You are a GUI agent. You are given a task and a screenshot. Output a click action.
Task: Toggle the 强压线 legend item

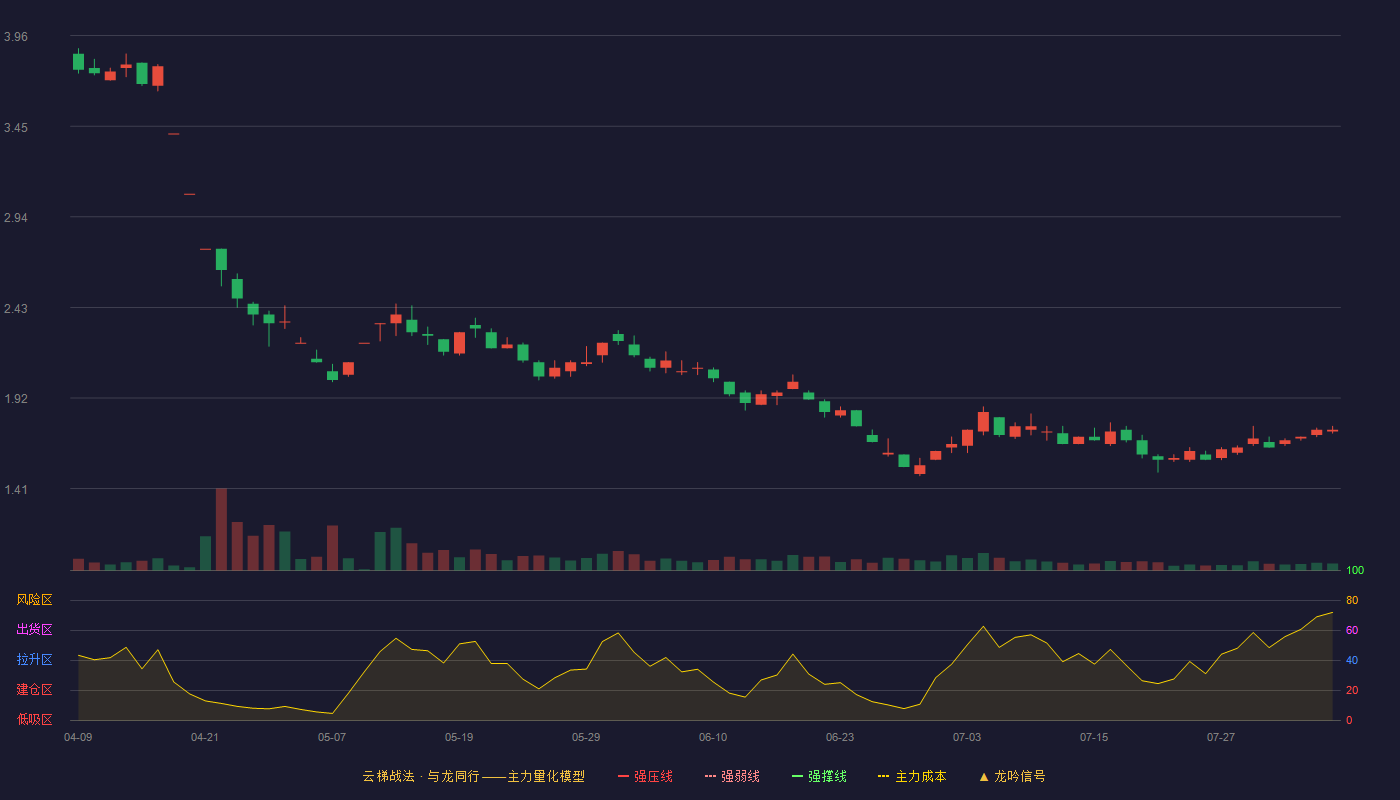645,776
